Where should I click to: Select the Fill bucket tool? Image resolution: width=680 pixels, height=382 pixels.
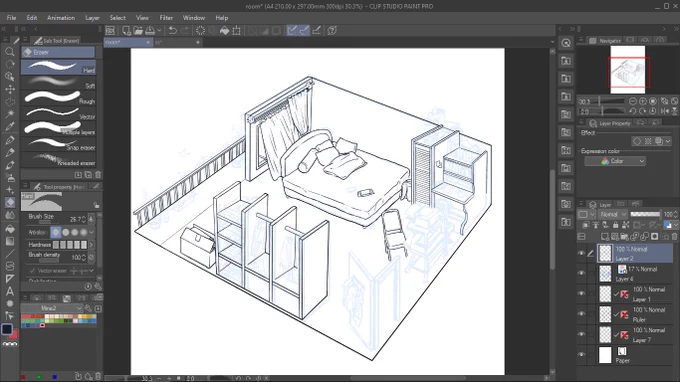tap(10, 229)
